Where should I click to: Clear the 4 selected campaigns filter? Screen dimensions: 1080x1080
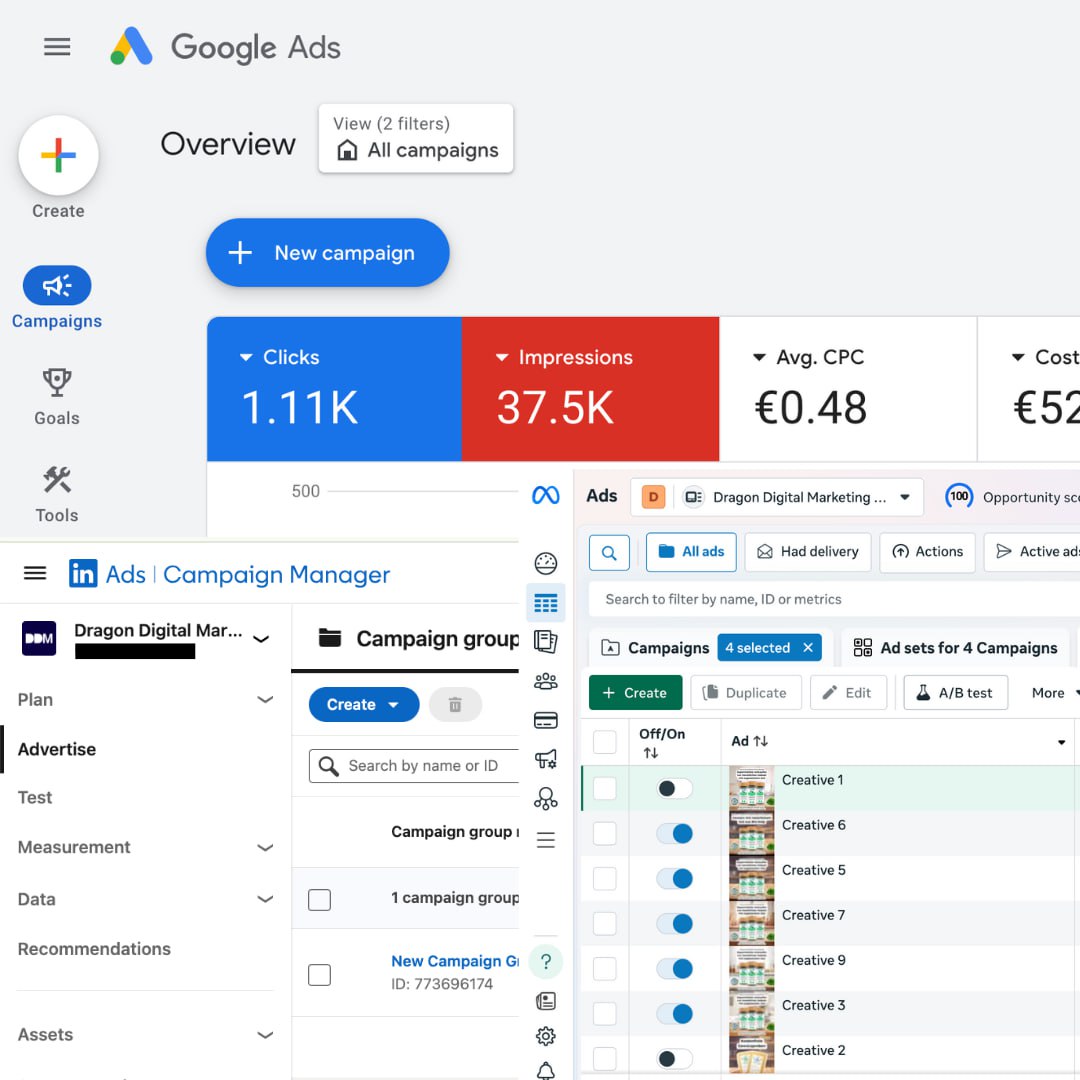tap(808, 648)
